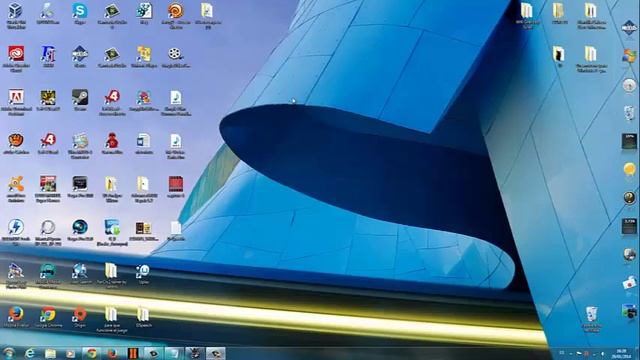Click the sun weather gadget in the sidebar

[629, 169]
